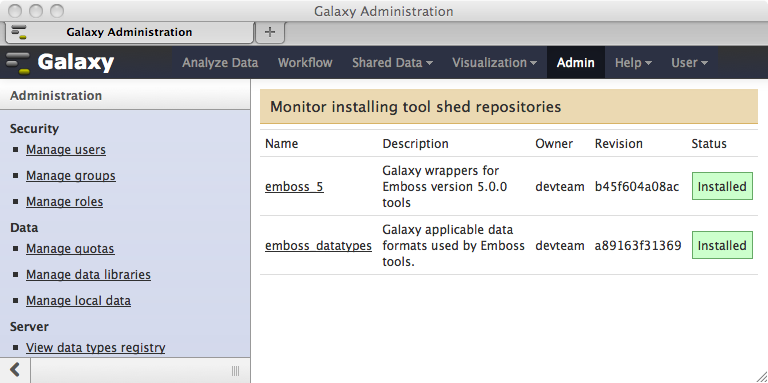This screenshot has height=383, width=768.
Task: Open the Manage users link
Action: coord(66,149)
